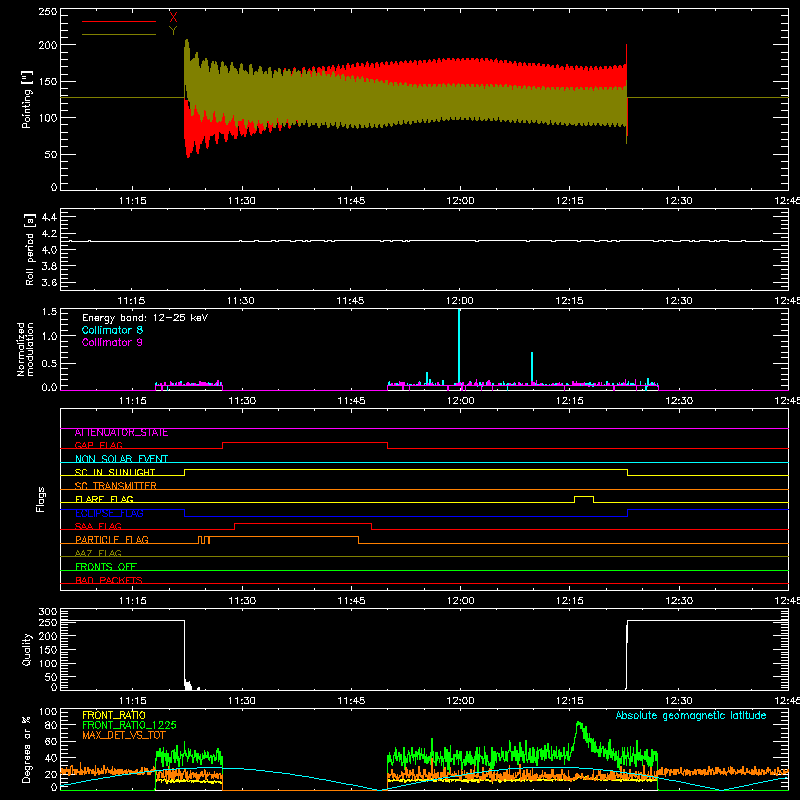Click the olive Y legend line sample
This screenshot has width=800, height=800.
point(119,34)
